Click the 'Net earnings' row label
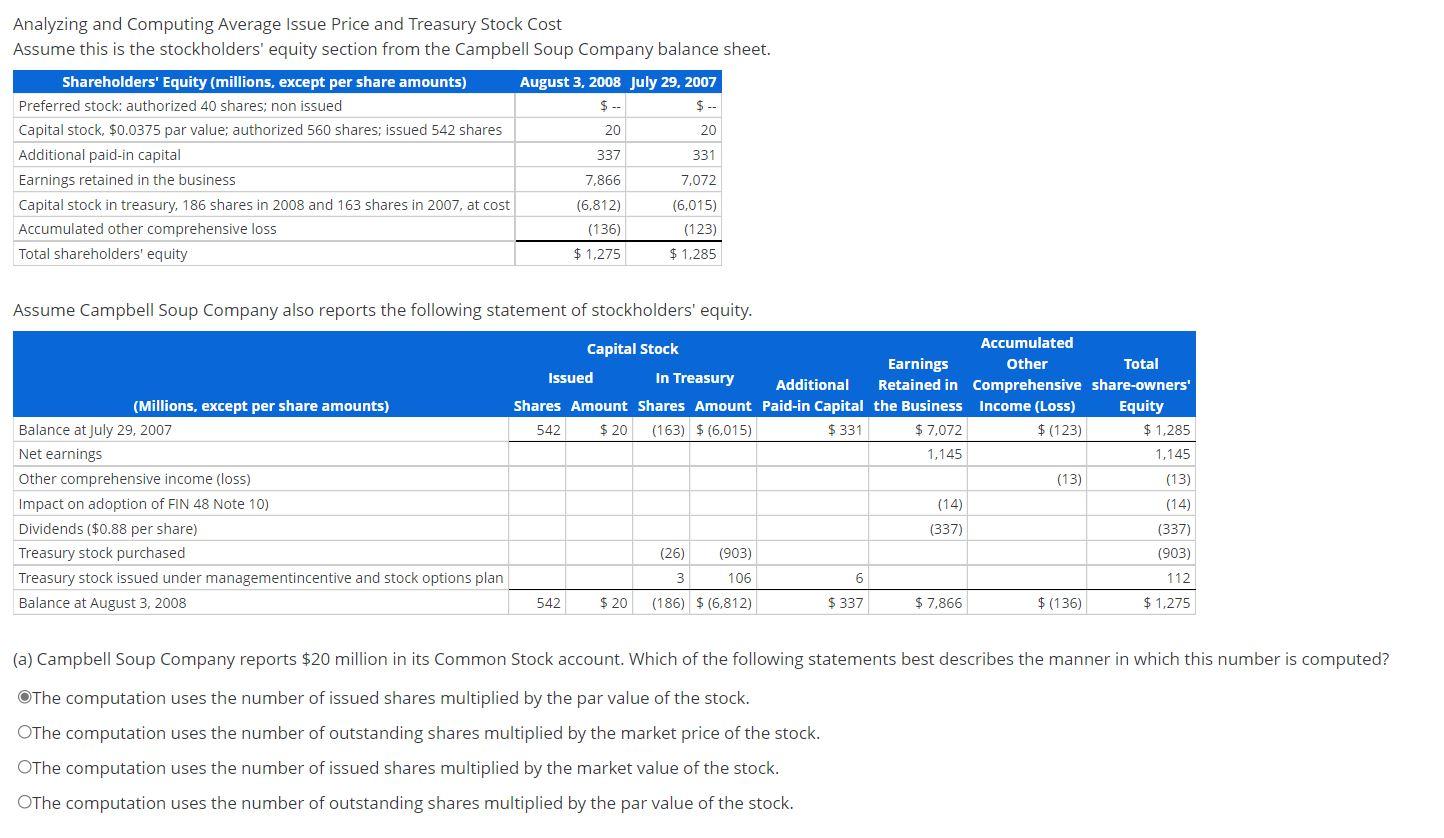Image resolution: width=1444 pixels, height=838 pixels. [60, 454]
